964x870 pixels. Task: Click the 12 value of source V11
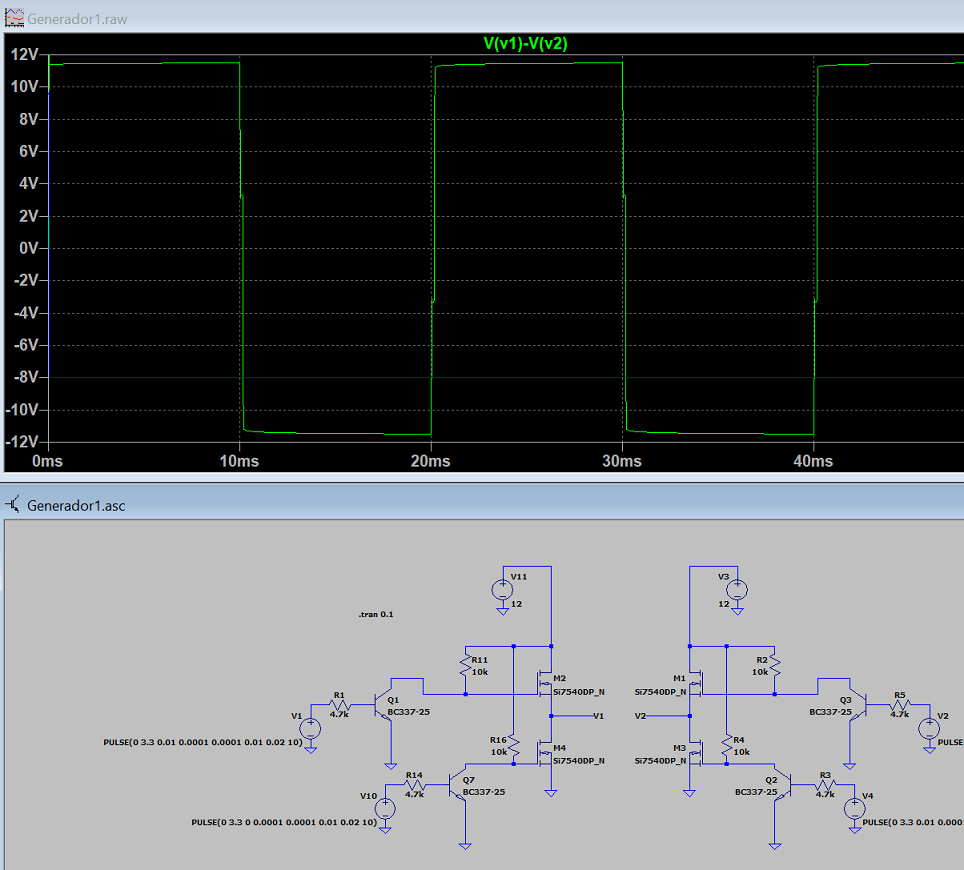[x=516, y=604]
